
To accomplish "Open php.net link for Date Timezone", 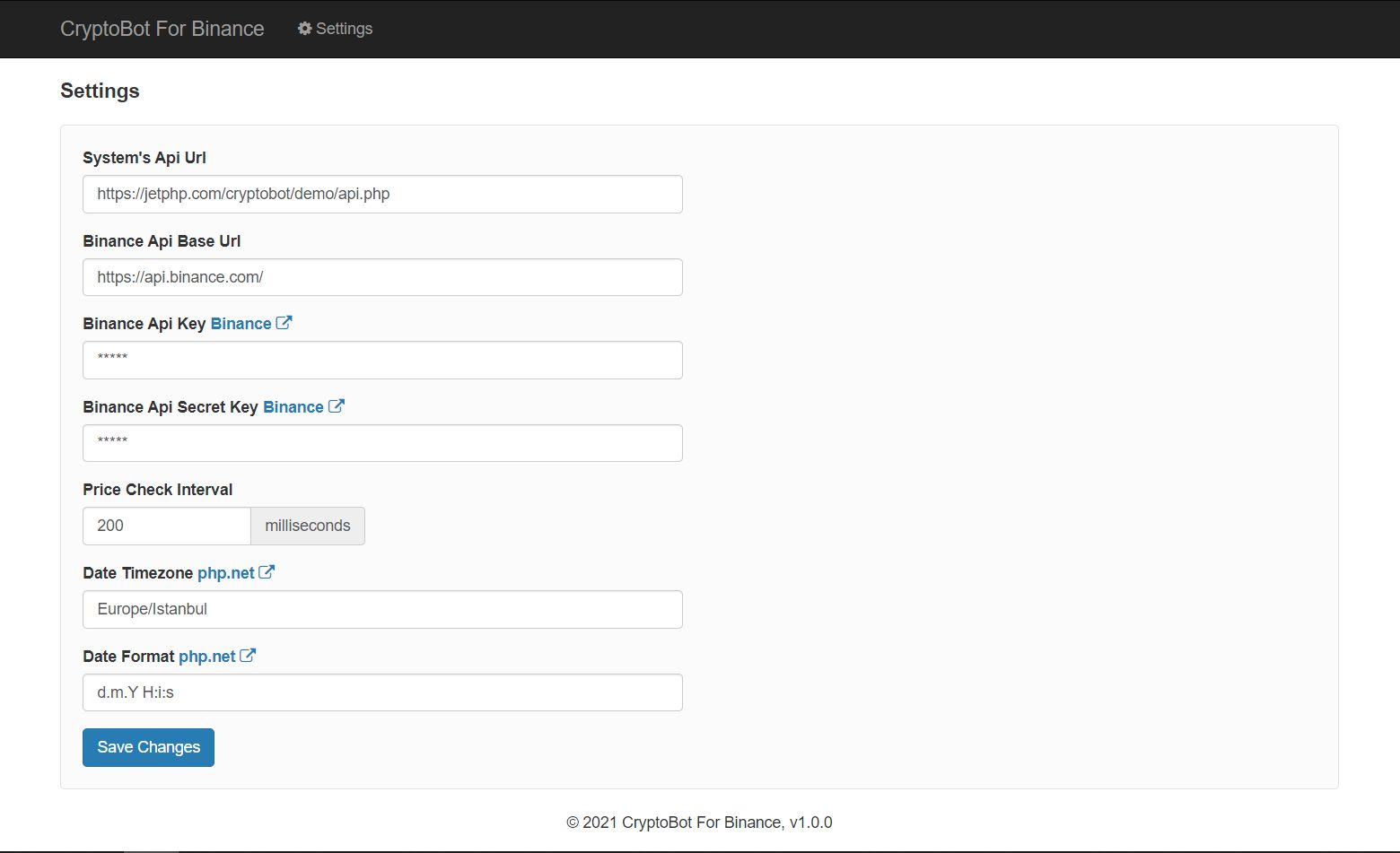I will 225,573.
